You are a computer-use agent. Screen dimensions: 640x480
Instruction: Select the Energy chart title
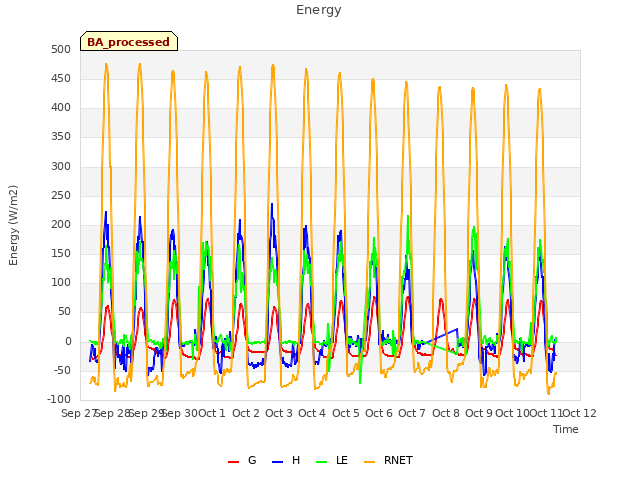[x=319, y=10]
